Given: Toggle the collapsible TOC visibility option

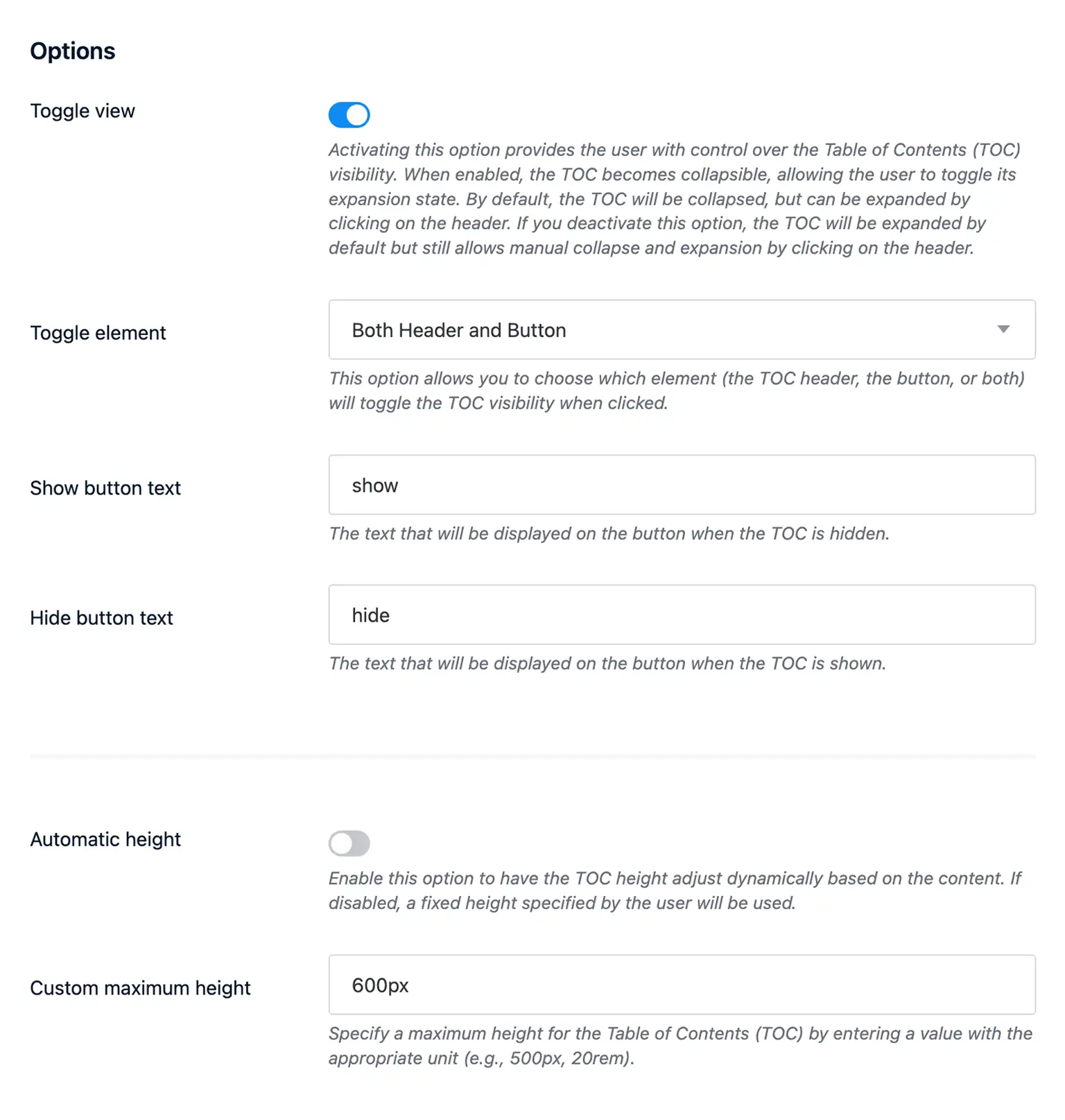Looking at the screenshot, I should (x=349, y=114).
